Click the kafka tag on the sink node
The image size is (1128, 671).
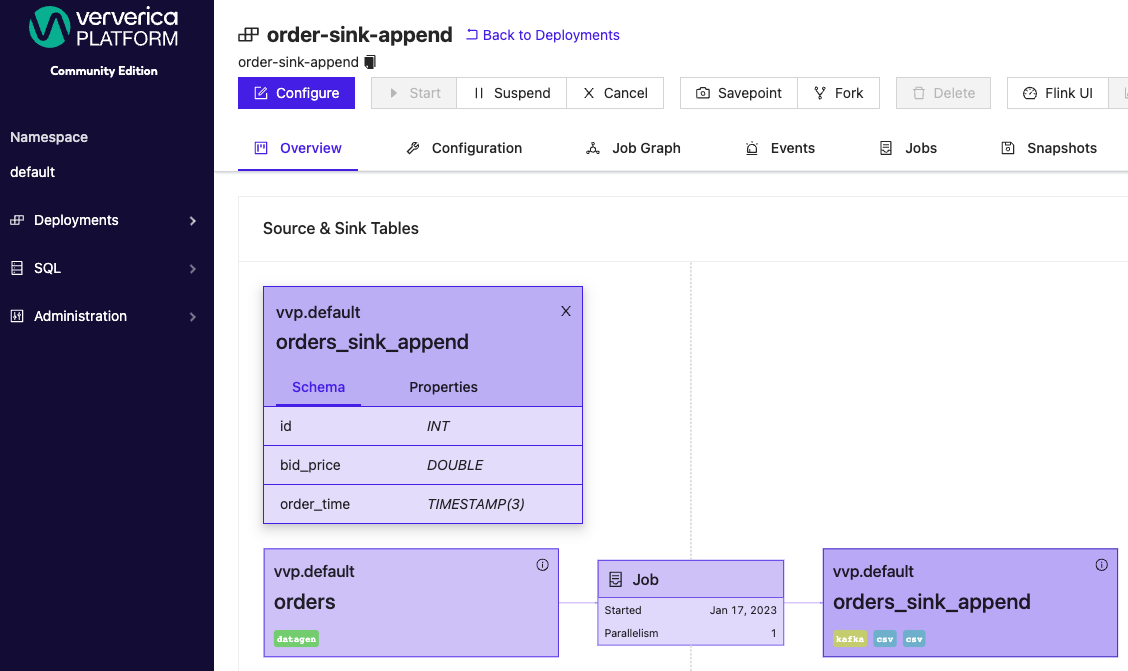click(x=849, y=638)
